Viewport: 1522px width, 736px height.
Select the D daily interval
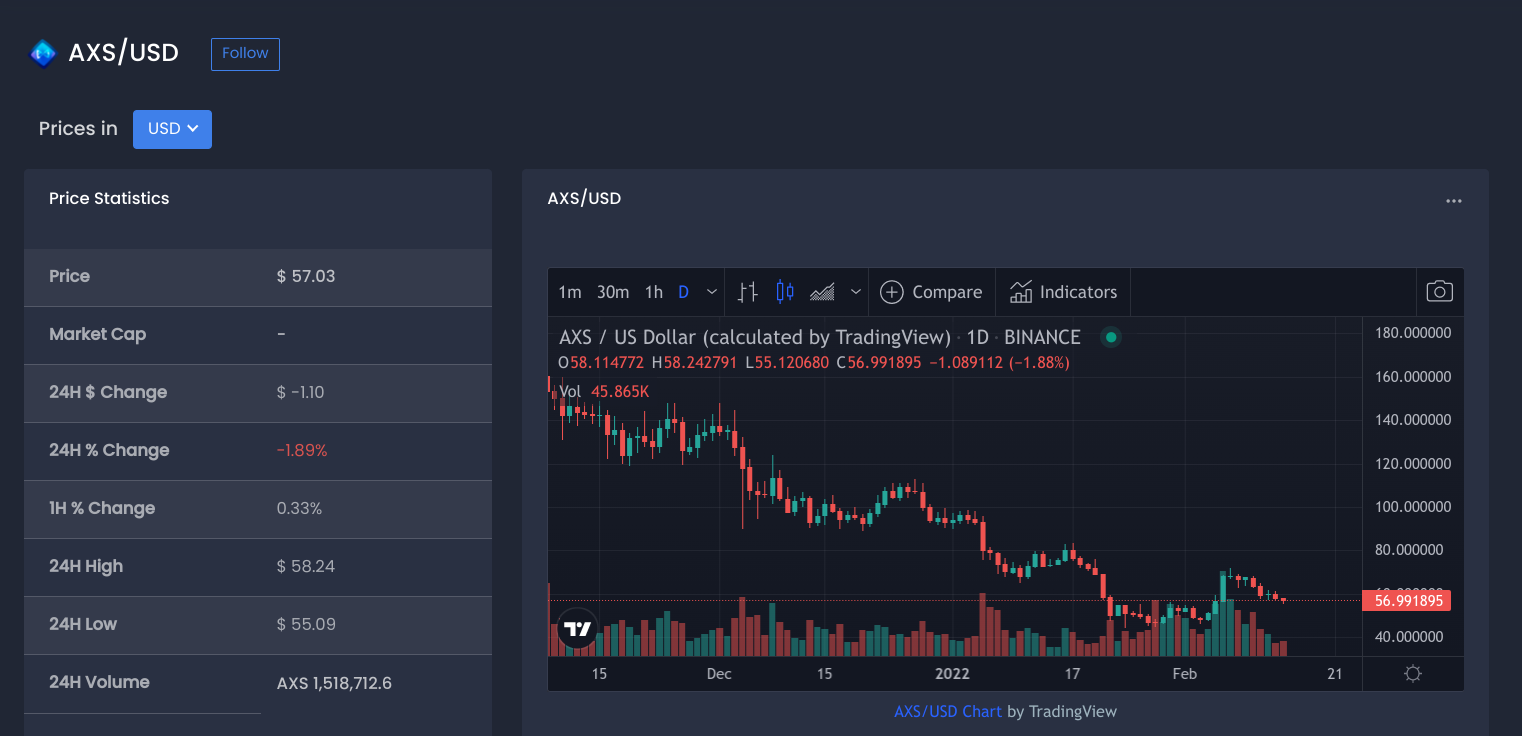(684, 292)
